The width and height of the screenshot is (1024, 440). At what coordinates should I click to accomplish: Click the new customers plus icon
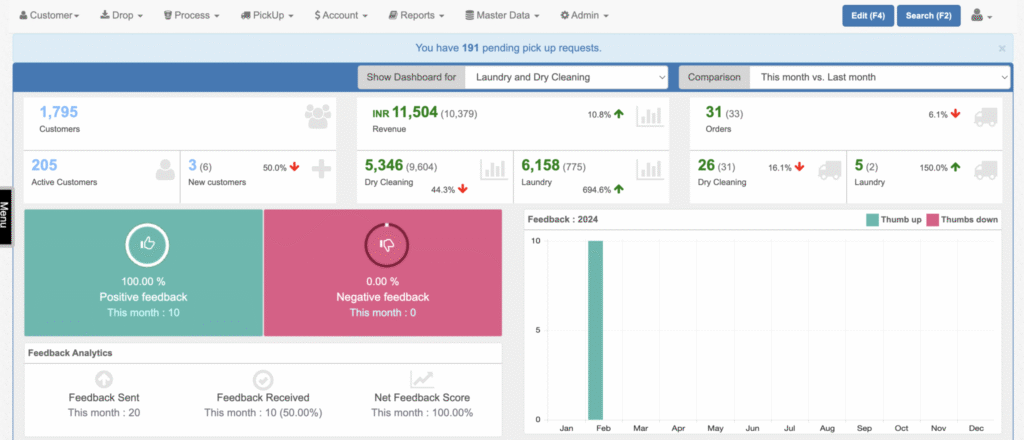click(x=321, y=169)
